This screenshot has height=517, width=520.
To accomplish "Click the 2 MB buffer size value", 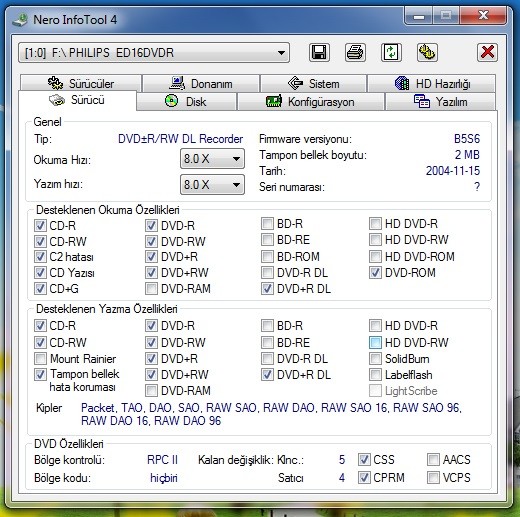I will pos(467,155).
